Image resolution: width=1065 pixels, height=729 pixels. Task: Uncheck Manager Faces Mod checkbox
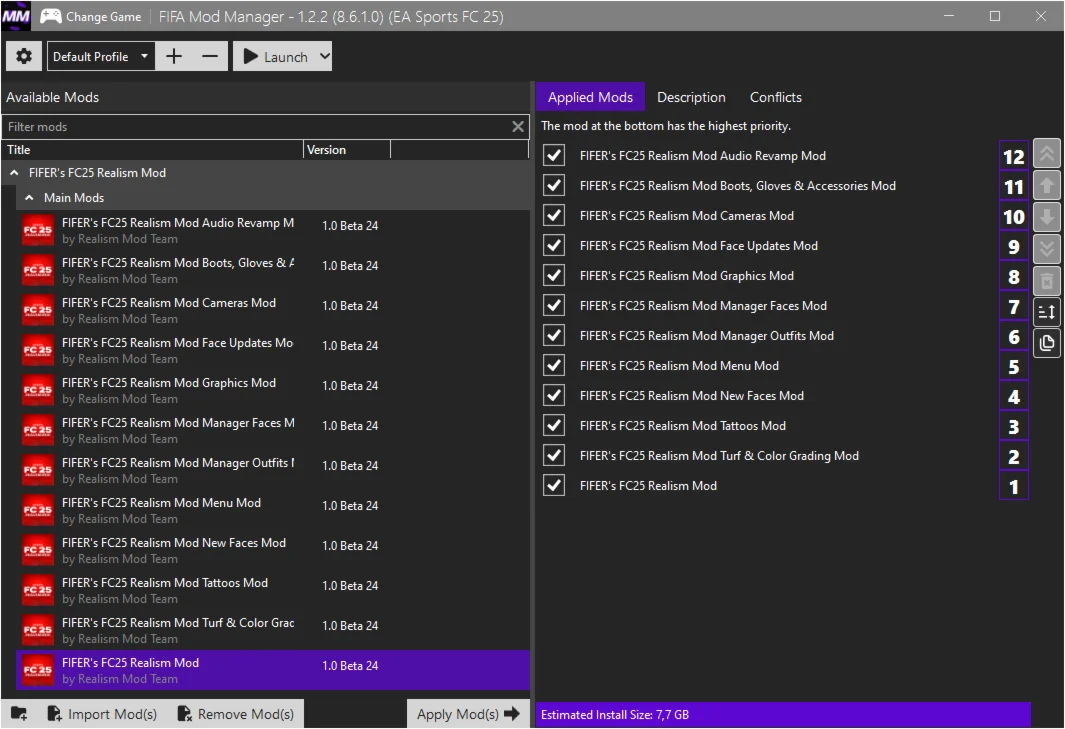554,306
